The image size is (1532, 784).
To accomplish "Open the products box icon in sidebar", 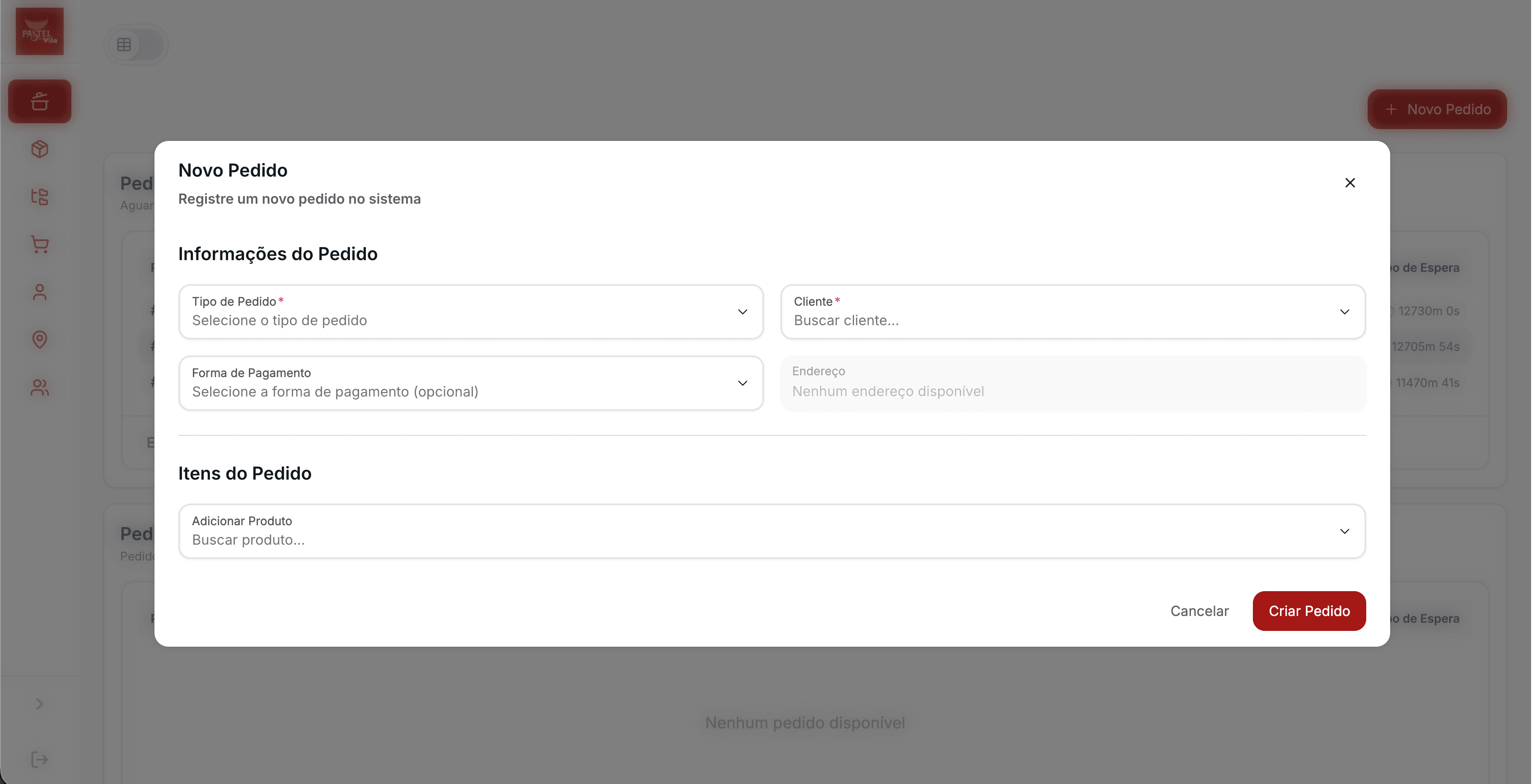I will tap(39, 149).
